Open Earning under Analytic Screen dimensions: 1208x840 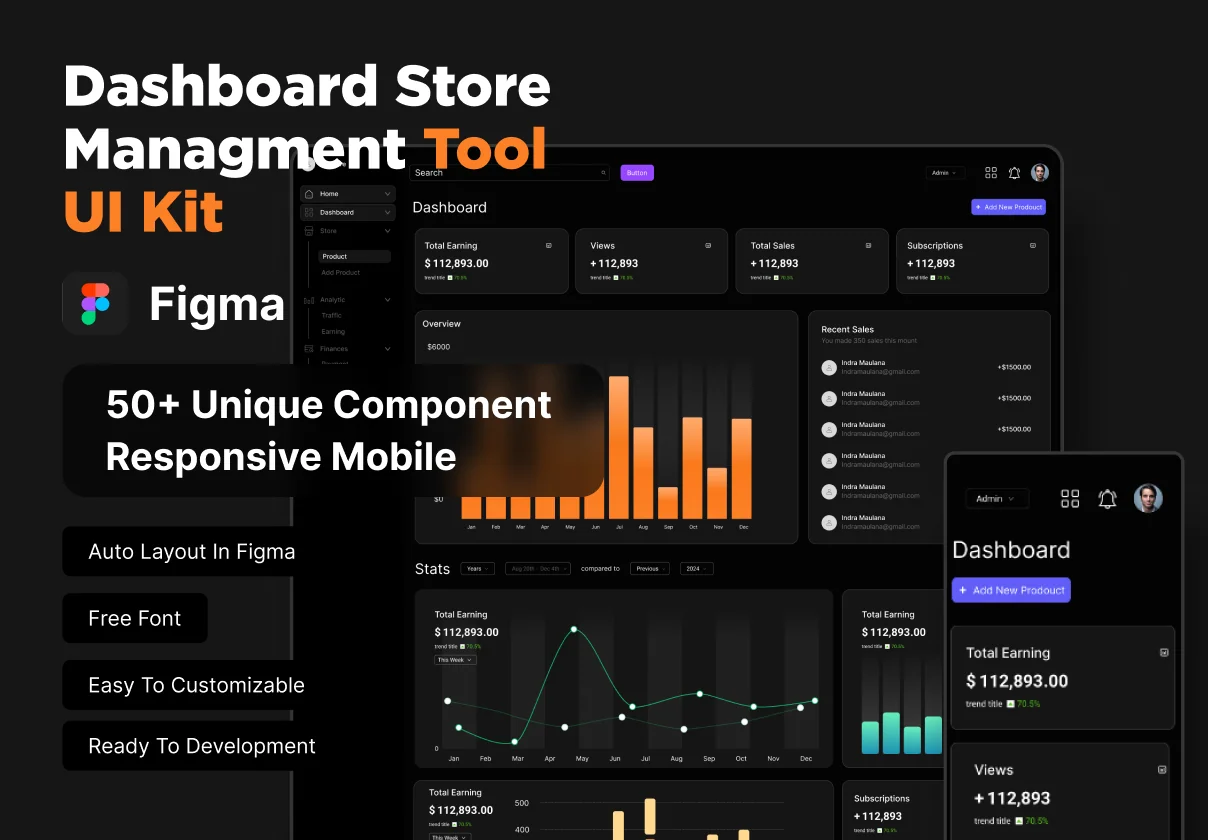(333, 332)
